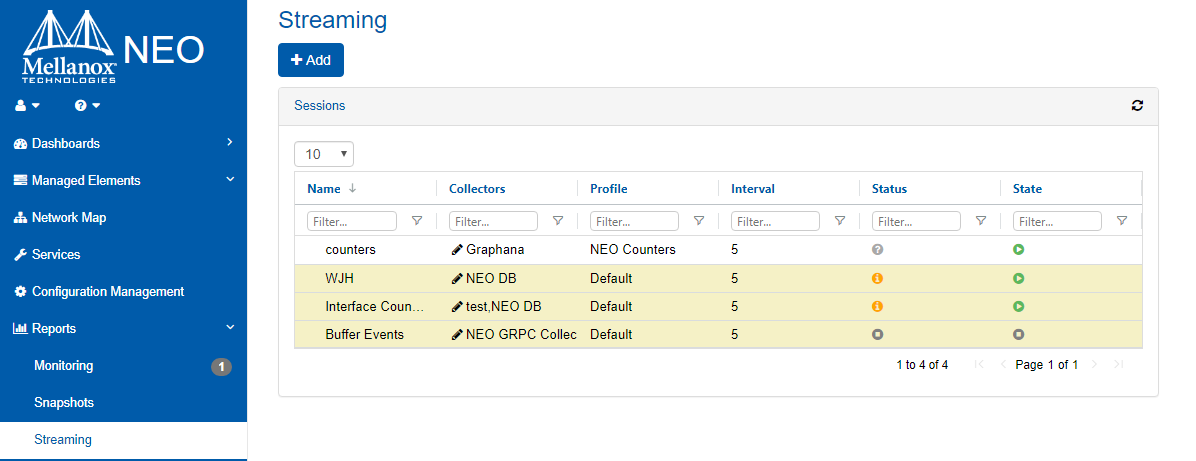The image size is (1196, 461).
Task: Open the filter menu for Name column
Action: click(417, 221)
